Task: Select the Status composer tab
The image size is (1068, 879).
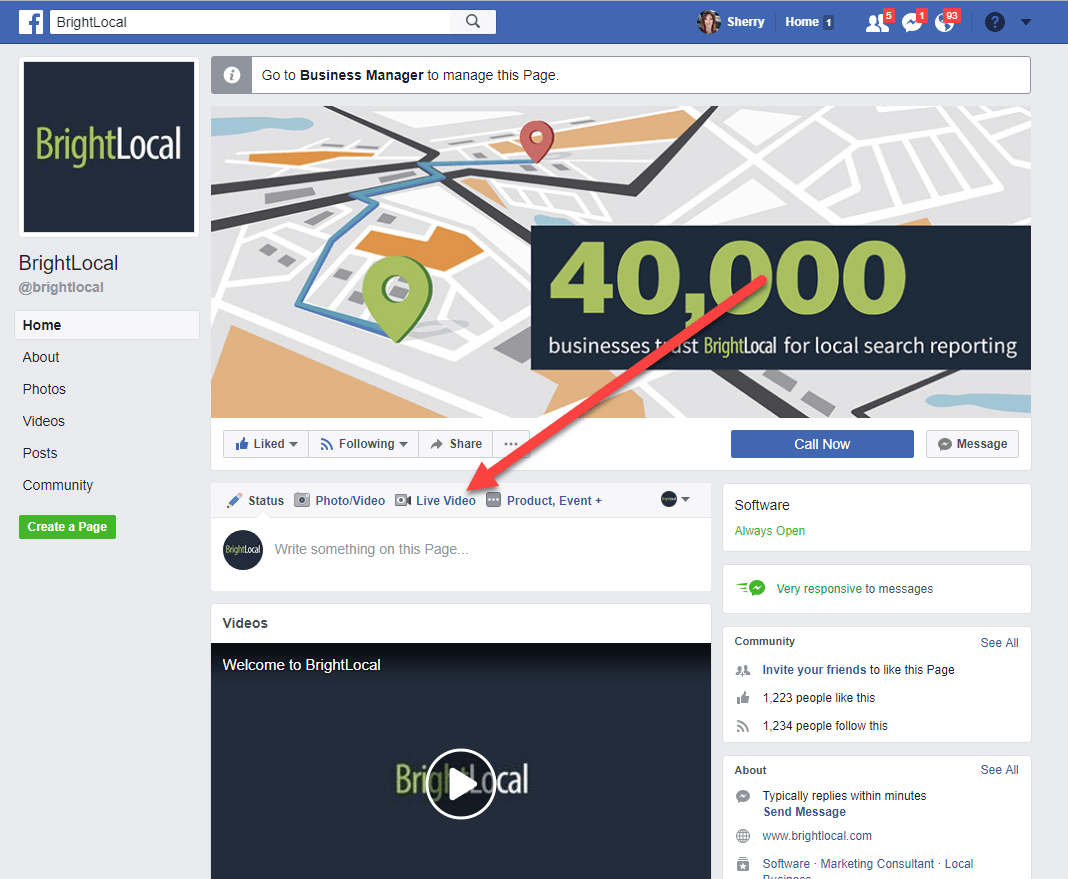Action: tap(255, 500)
